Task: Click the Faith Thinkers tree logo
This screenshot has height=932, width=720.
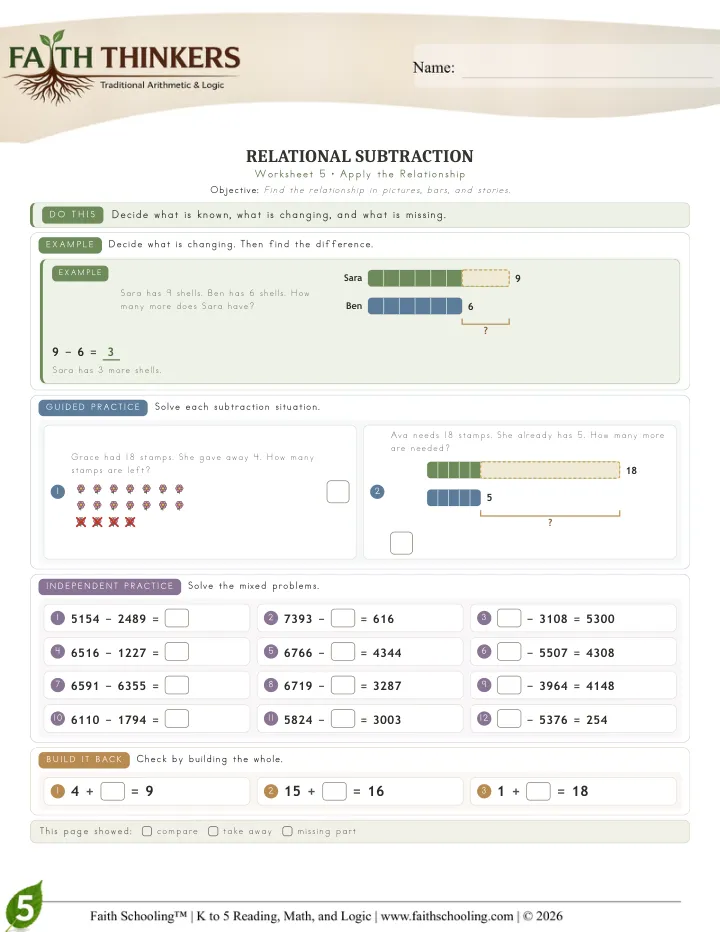Action: click(x=124, y=67)
